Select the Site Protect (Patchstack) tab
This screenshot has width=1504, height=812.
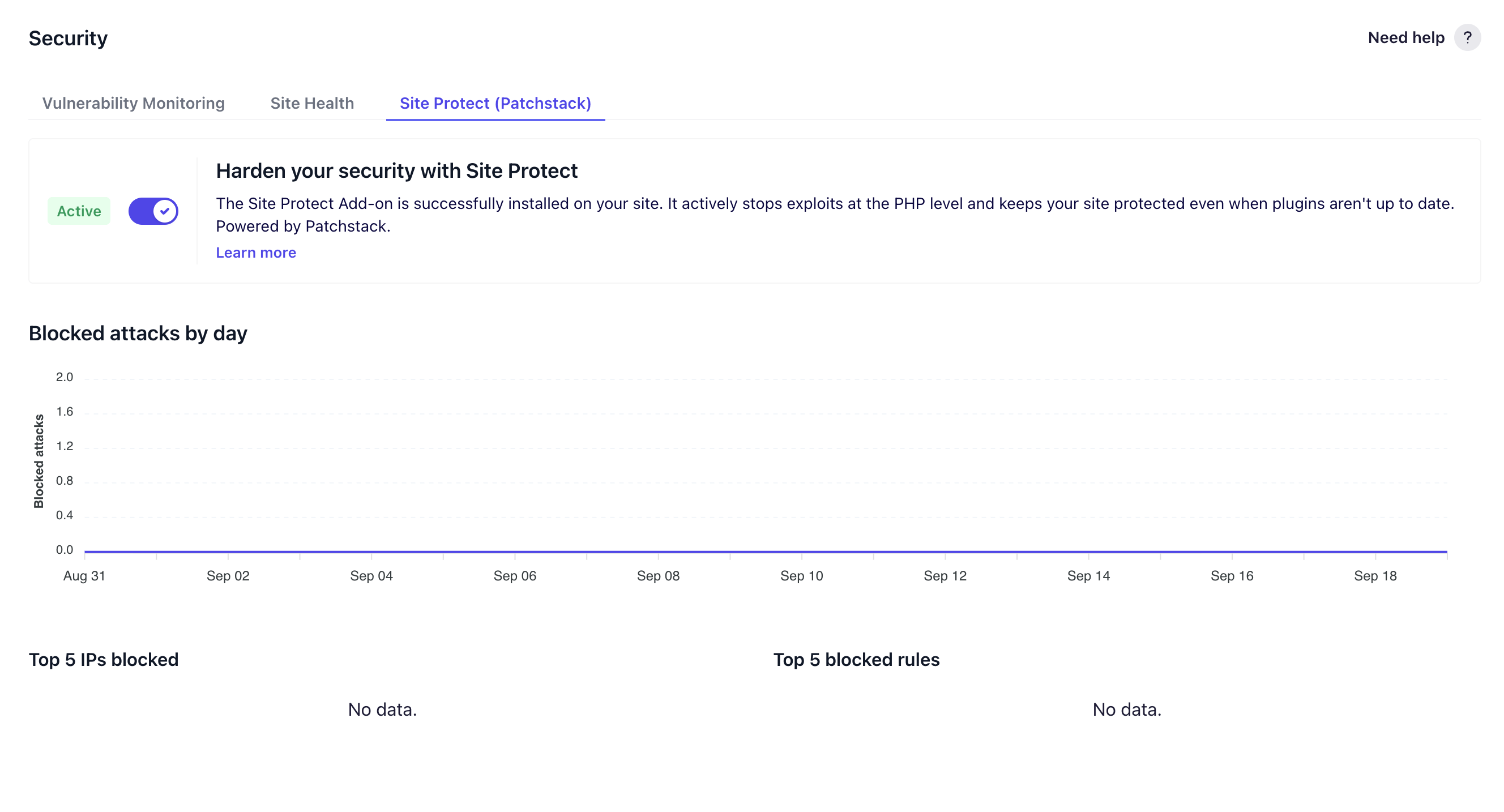coord(495,103)
